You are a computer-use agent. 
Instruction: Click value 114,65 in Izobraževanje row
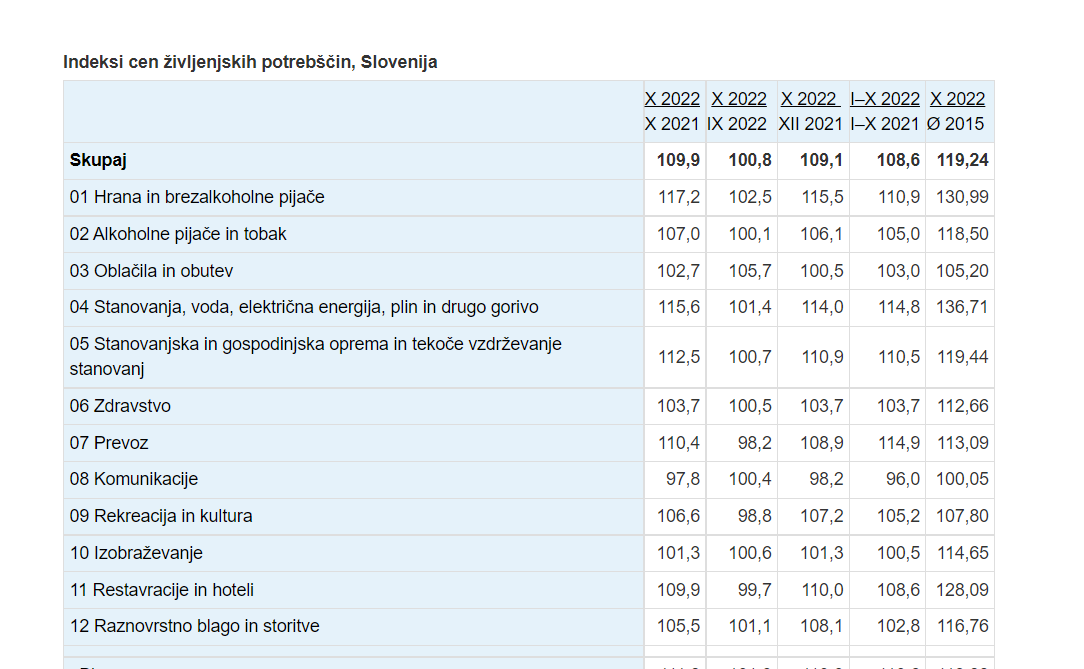(x=962, y=554)
